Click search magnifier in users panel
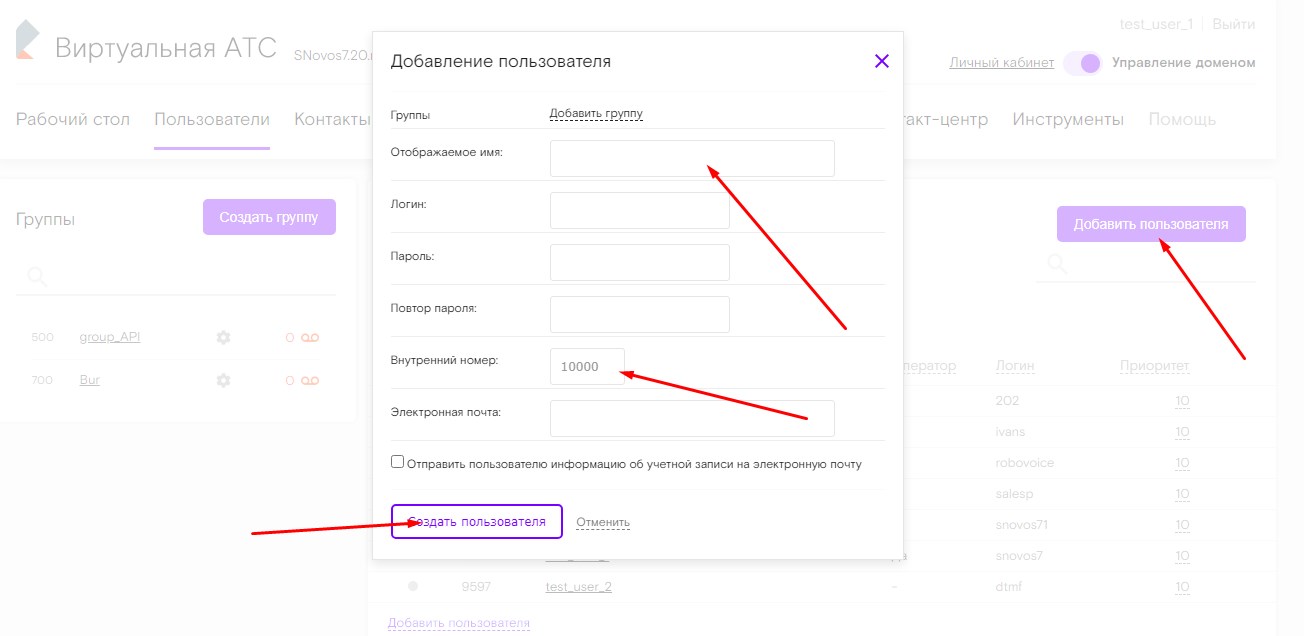Screen dimensions: 1304x636 pyautogui.click(x=1056, y=264)
